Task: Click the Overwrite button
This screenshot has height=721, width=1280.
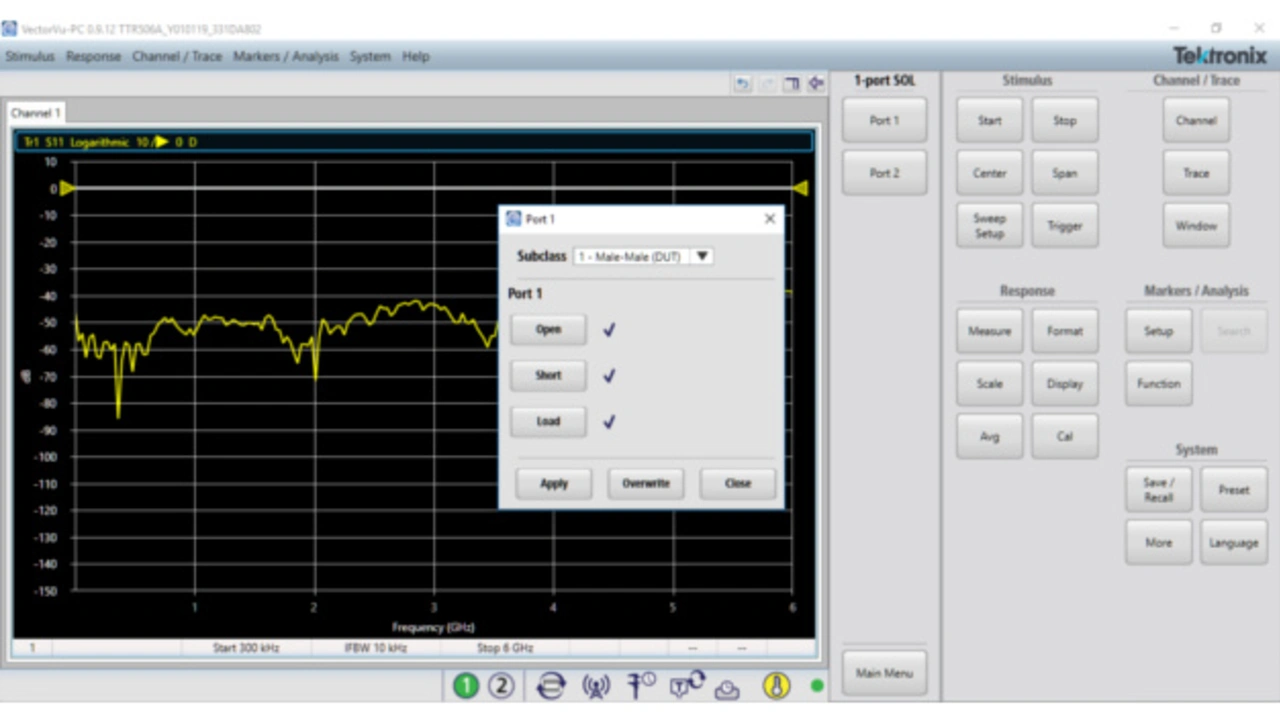Action: [x=645, y=483]
